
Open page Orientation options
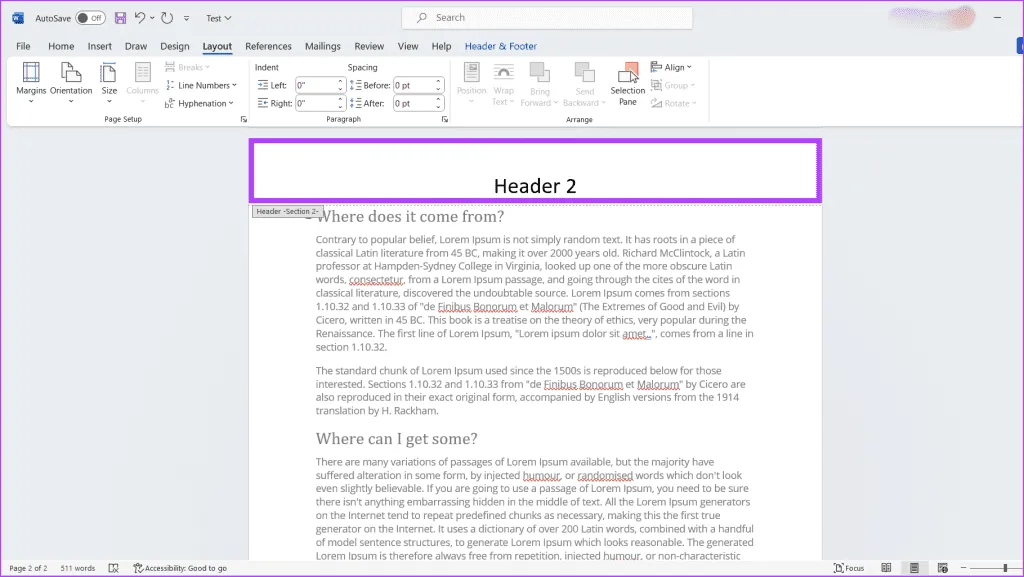[71, 80]
